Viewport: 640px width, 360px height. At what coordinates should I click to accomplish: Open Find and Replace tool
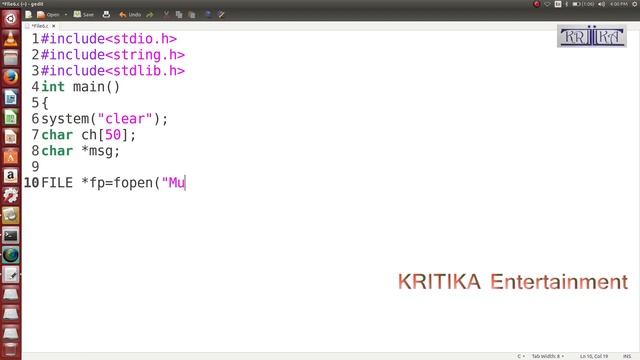point(221,15)
